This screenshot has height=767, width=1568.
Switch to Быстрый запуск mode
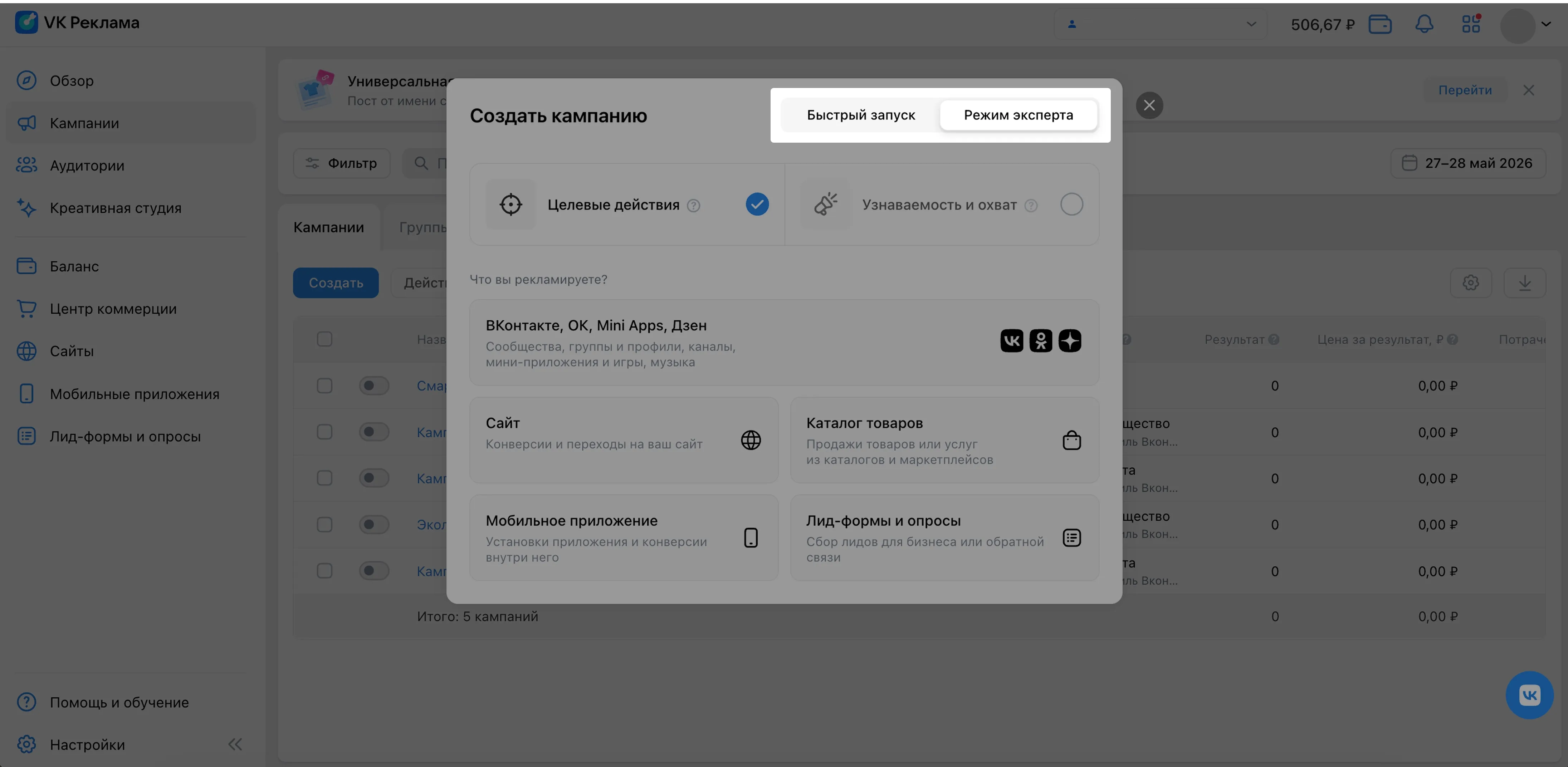click(x=861, y=115)
